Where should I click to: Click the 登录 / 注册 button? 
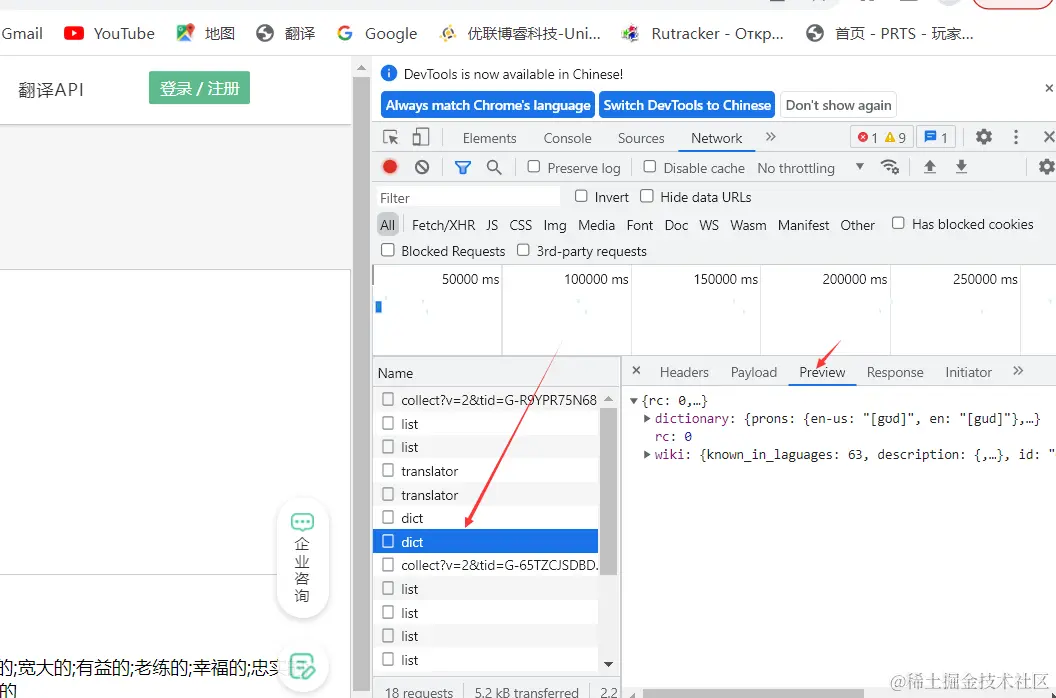(199, 88)
